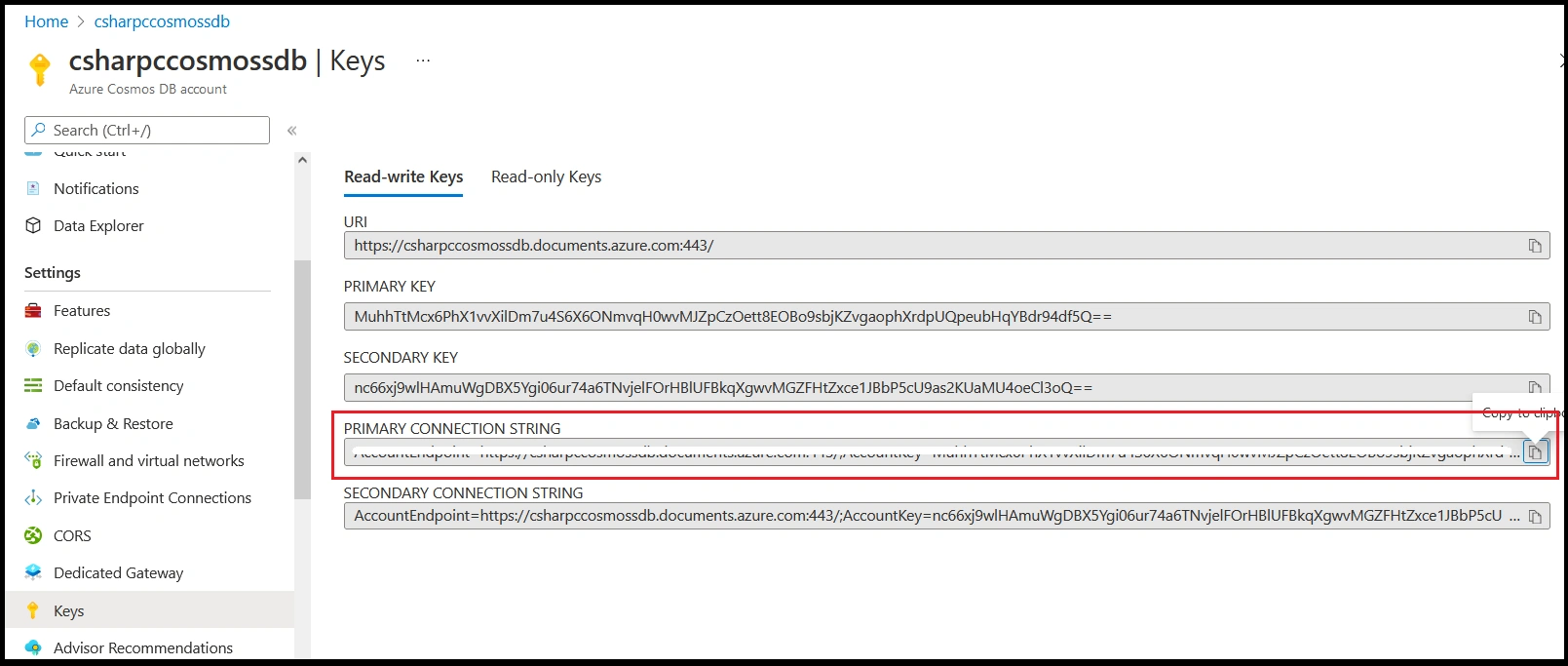Click the Features toolbox icon
The height and width of the screenshot is (666, 1568).
tap(33, 311)
